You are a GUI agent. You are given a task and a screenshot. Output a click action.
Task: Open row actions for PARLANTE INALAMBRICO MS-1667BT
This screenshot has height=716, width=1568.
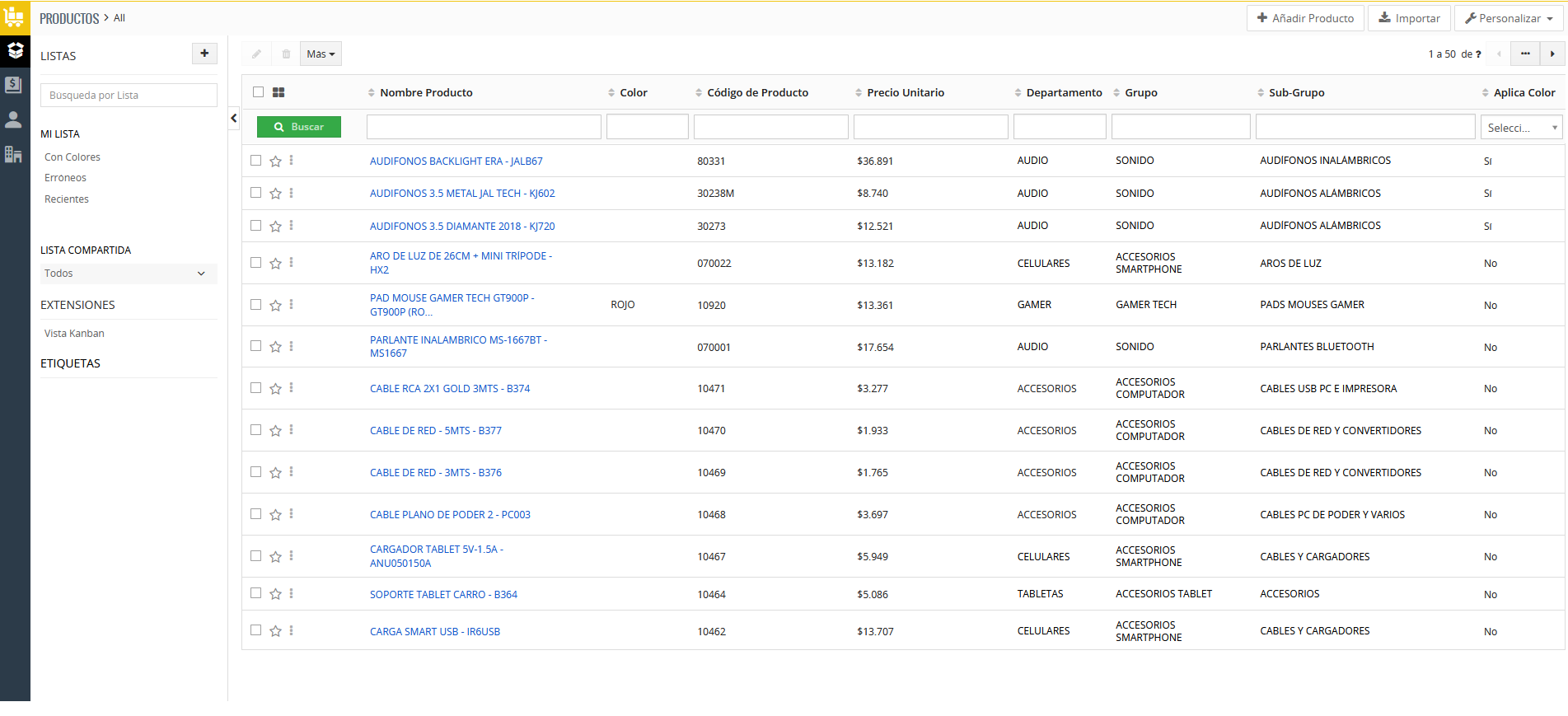[292, 347]
